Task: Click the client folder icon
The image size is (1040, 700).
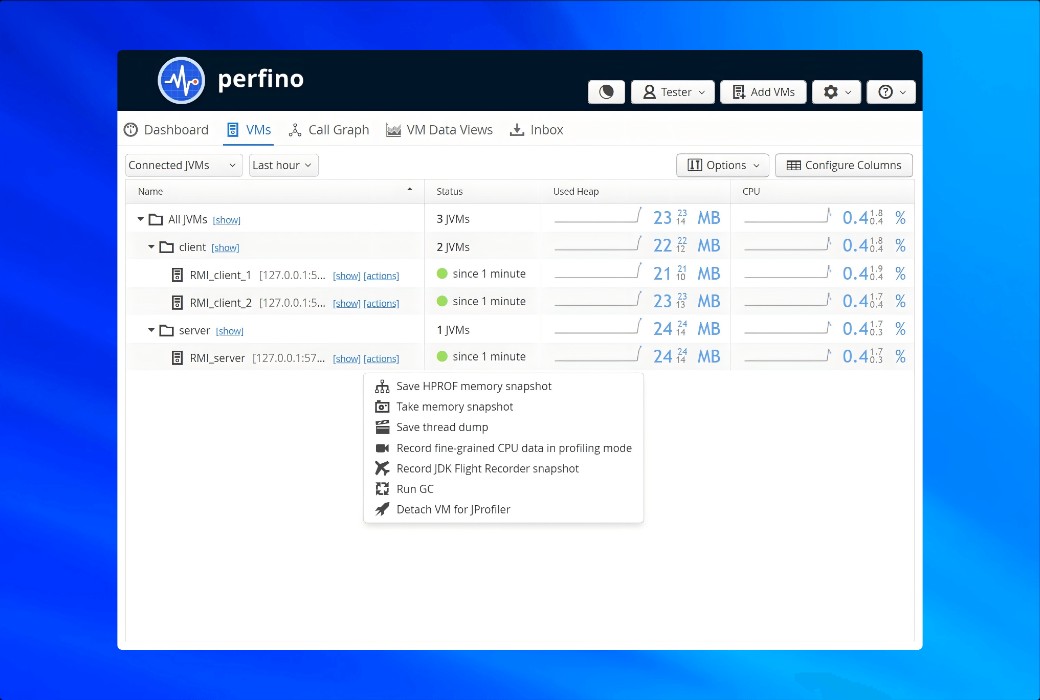Action: click(166, 247)
